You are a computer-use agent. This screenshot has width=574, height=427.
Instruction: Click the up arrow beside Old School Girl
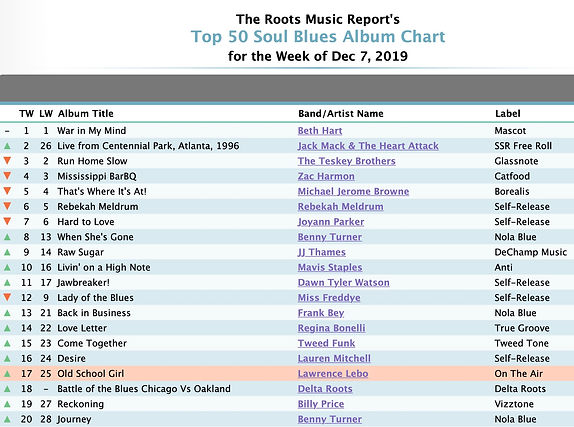tap(7, 374)
